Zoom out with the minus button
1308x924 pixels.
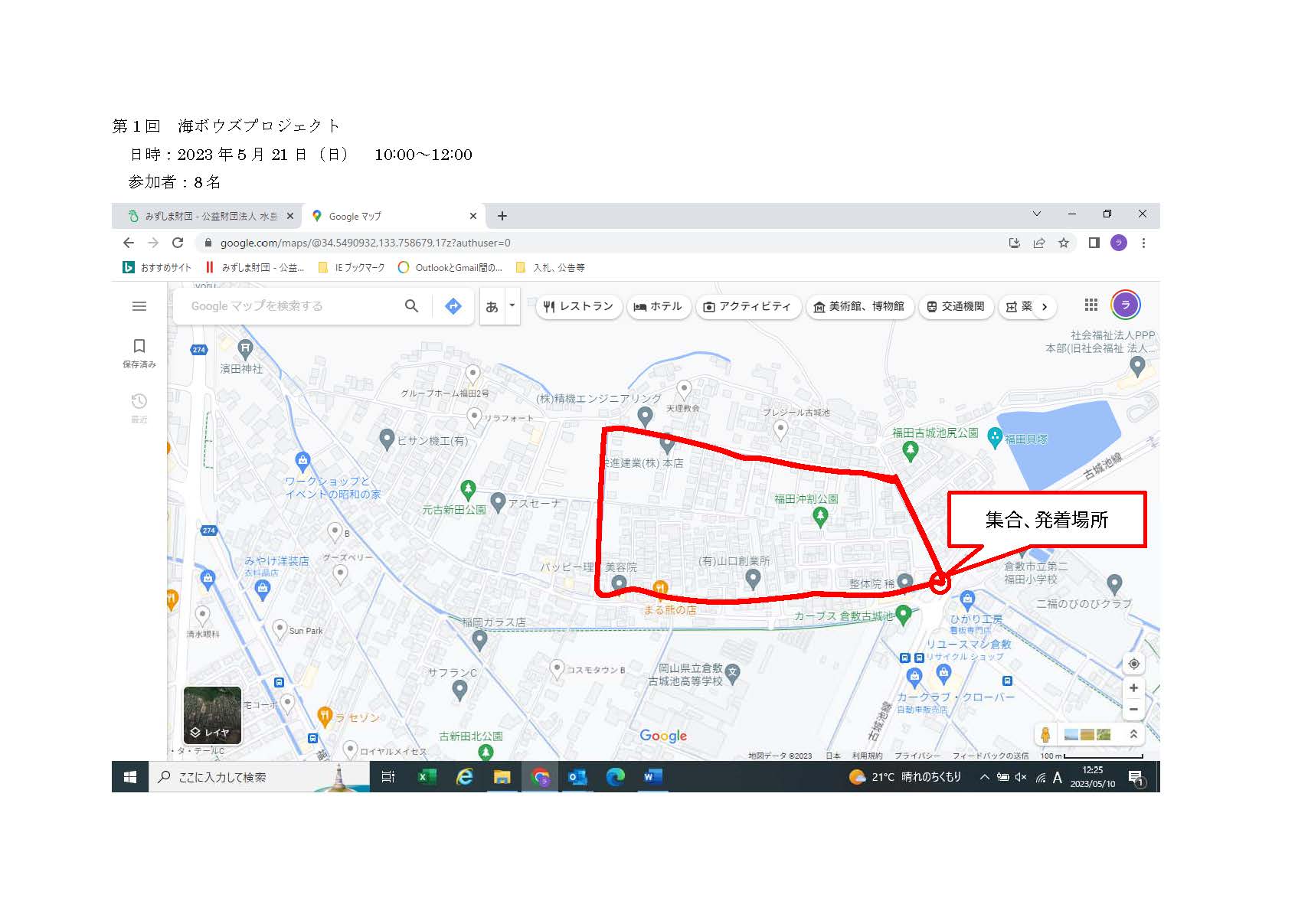pyautogui.click(x=1133, y=710)
